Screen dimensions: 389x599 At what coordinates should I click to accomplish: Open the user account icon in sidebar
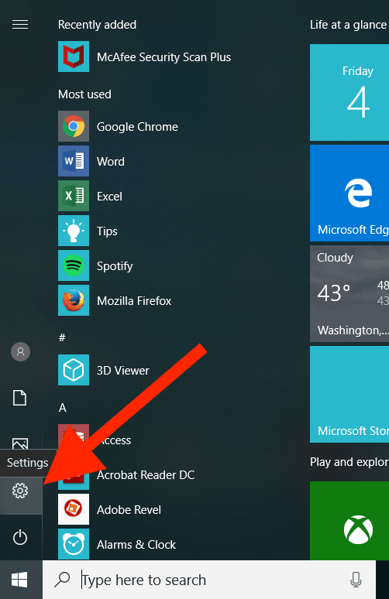20,351
